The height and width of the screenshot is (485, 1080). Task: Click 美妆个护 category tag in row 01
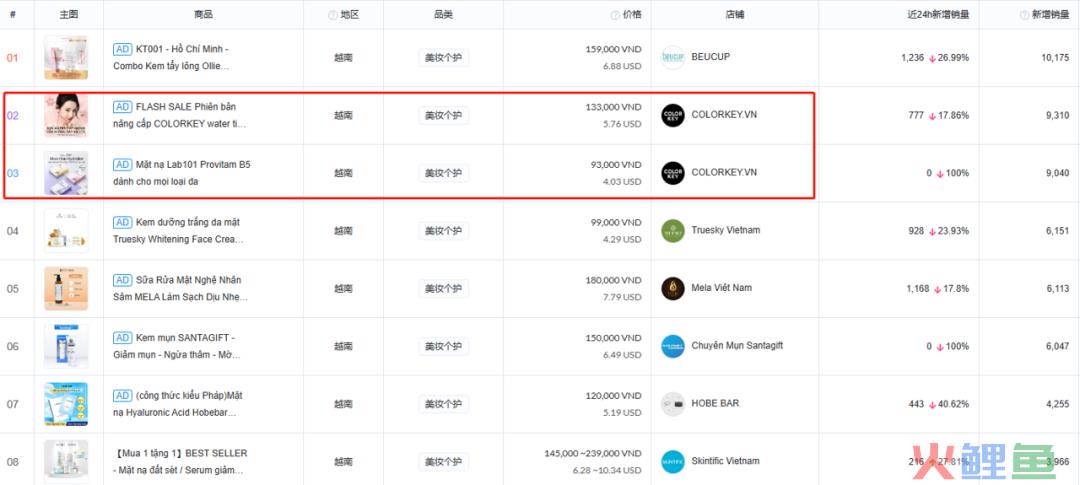(x=444, y=58)
